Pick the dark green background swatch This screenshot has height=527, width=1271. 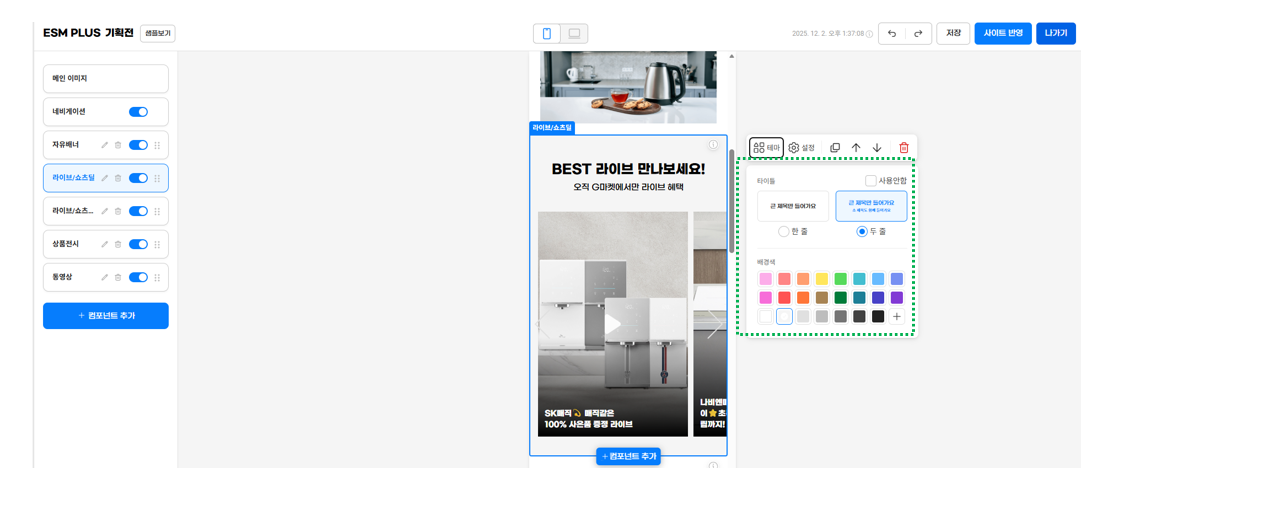(x=841, y=298)
